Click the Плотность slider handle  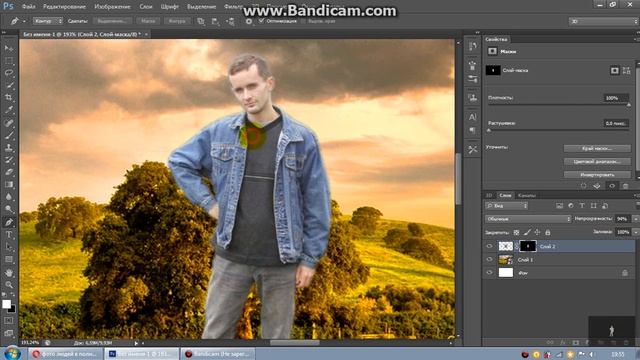coord(629,105)
